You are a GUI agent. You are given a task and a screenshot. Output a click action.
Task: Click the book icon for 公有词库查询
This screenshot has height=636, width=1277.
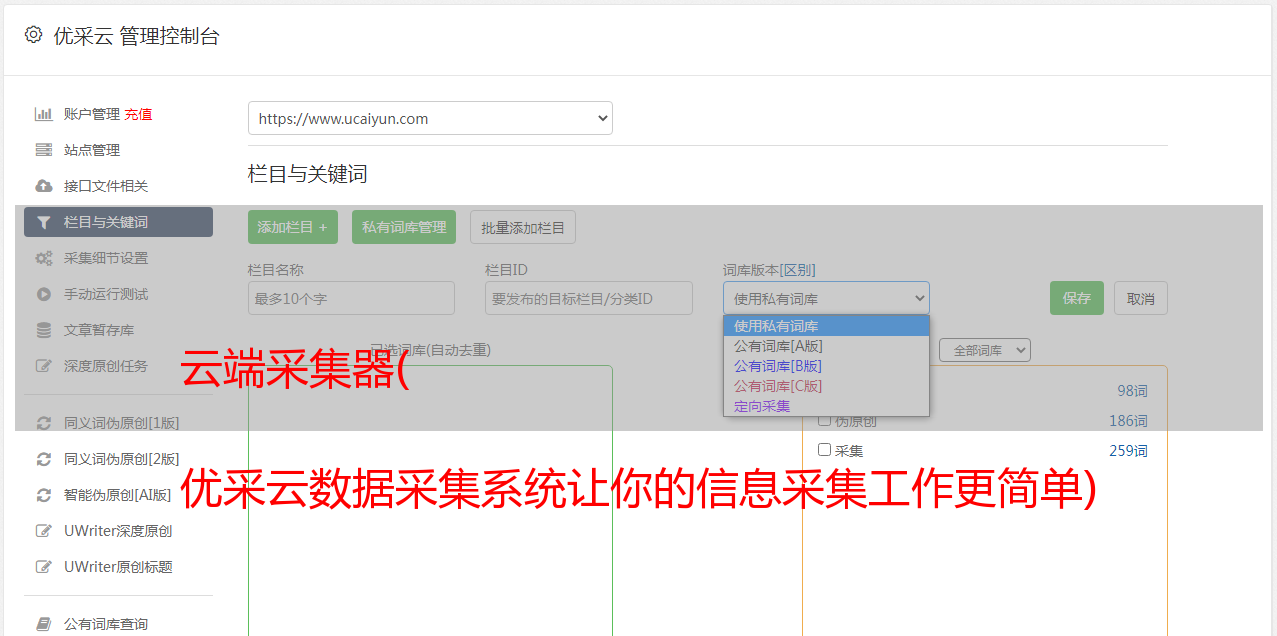[43, 624]
